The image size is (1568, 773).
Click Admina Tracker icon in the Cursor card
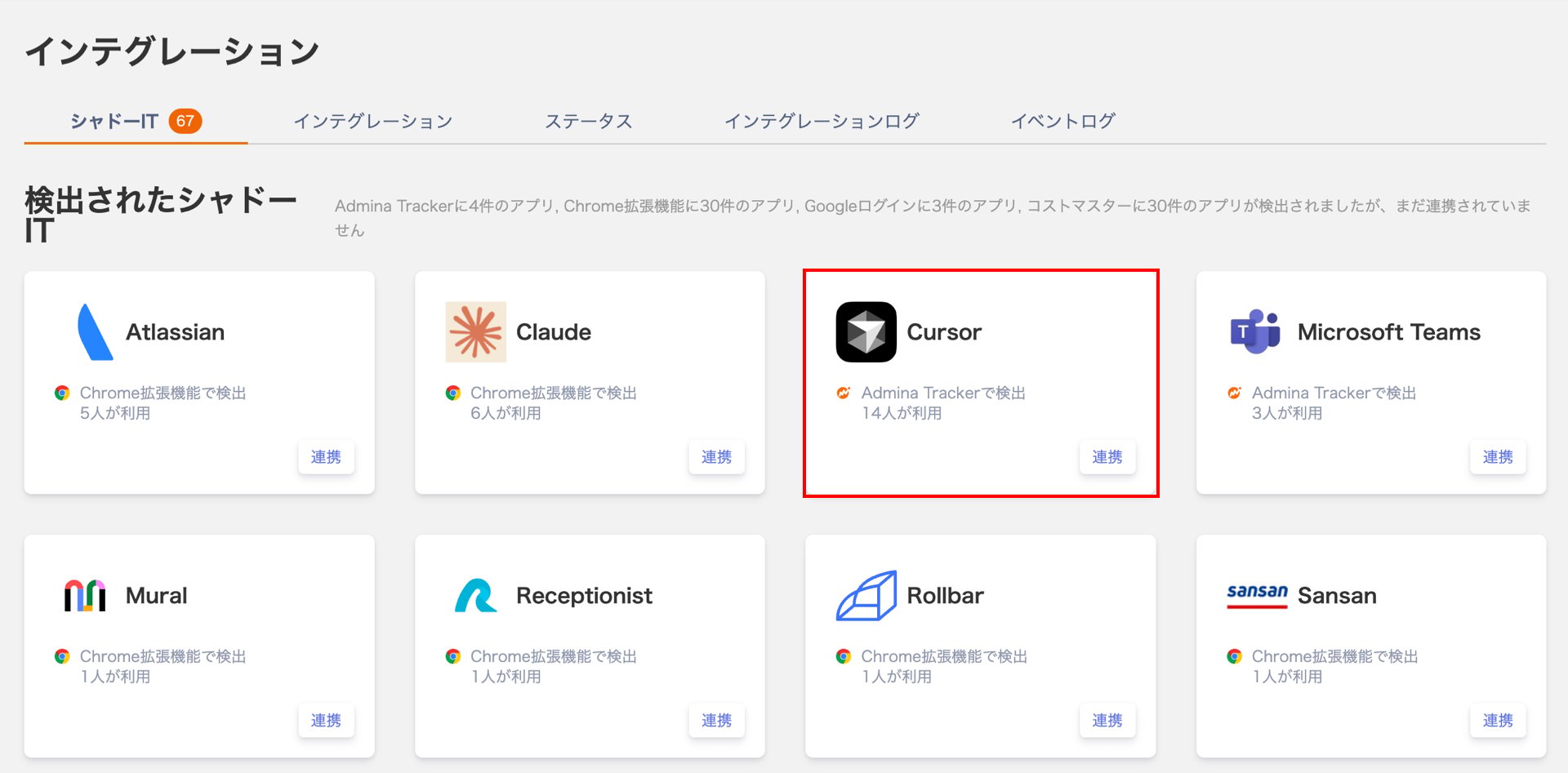844,393
